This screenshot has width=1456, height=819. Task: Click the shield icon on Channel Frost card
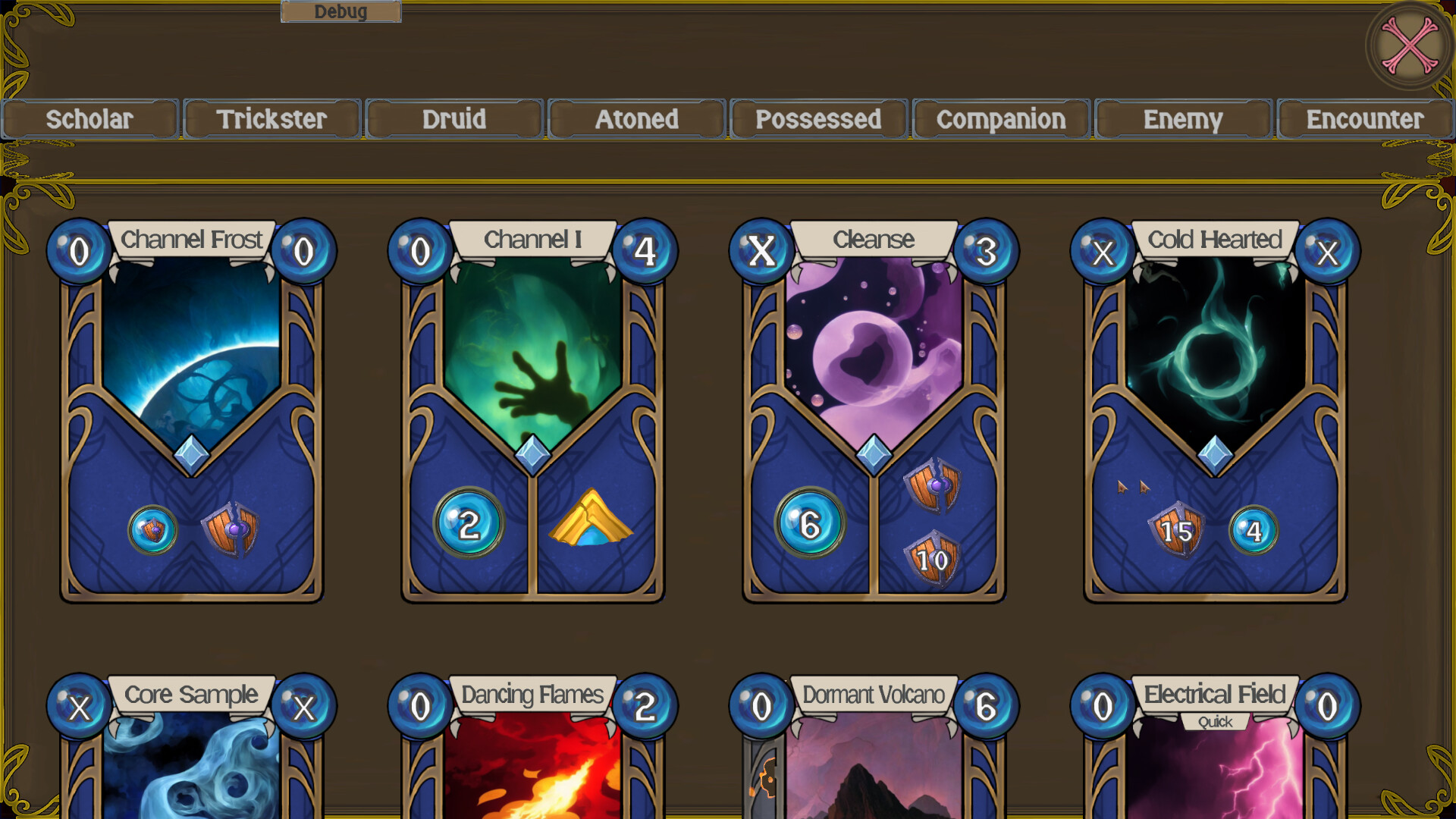tap(231, 529)
